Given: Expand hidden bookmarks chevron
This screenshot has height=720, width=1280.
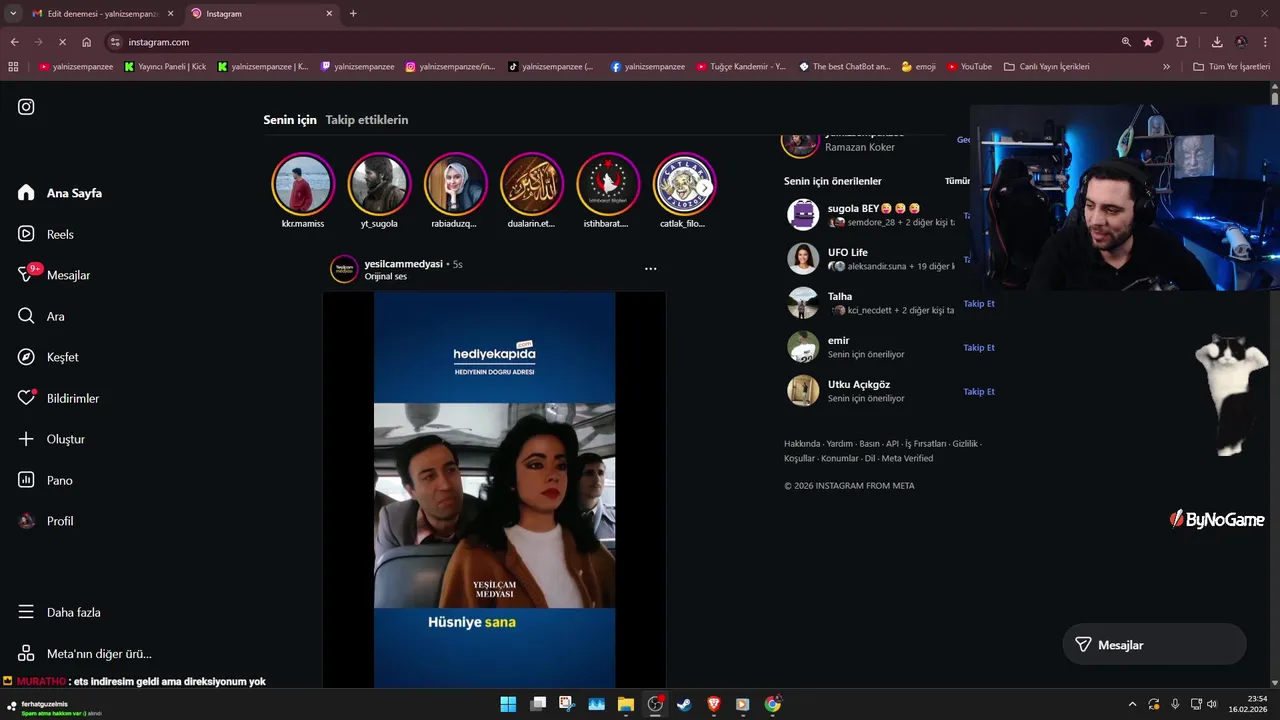Looking at the screenshot, I should pyautogui.click(x=1166, y=67).
